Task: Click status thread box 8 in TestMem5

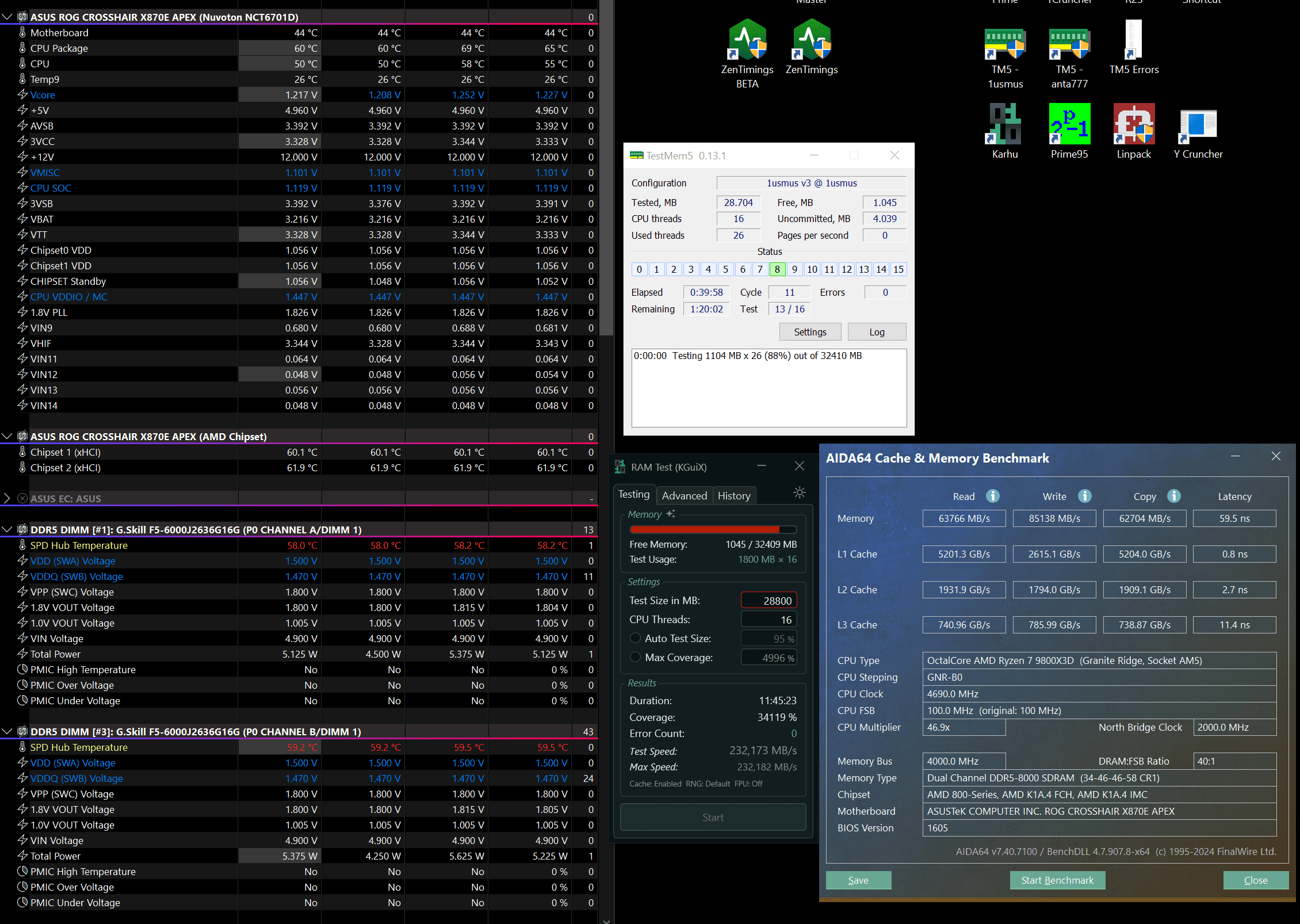Action: point(777,269)
